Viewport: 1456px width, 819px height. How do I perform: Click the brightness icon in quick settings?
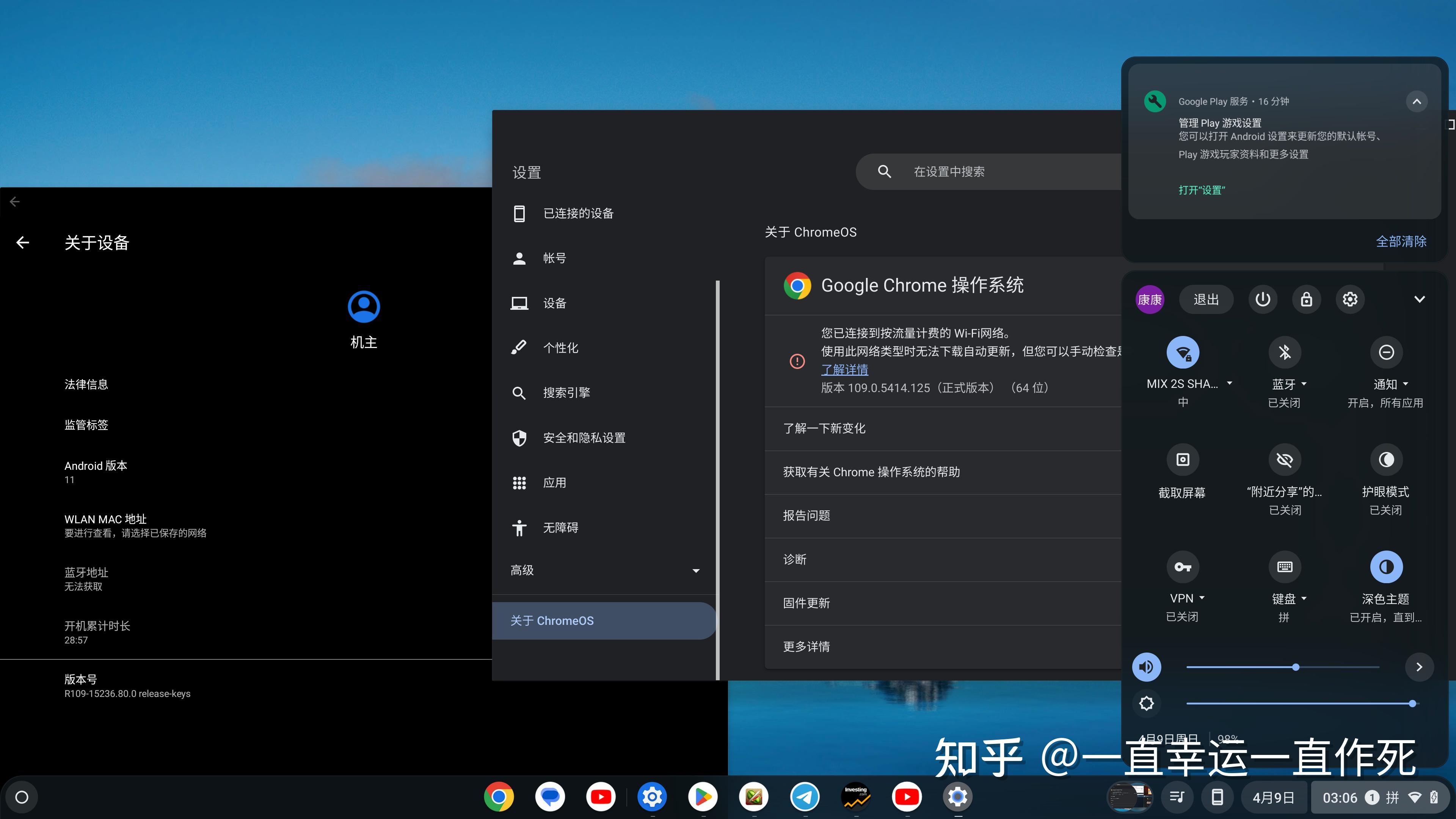tap(1146, 703)
